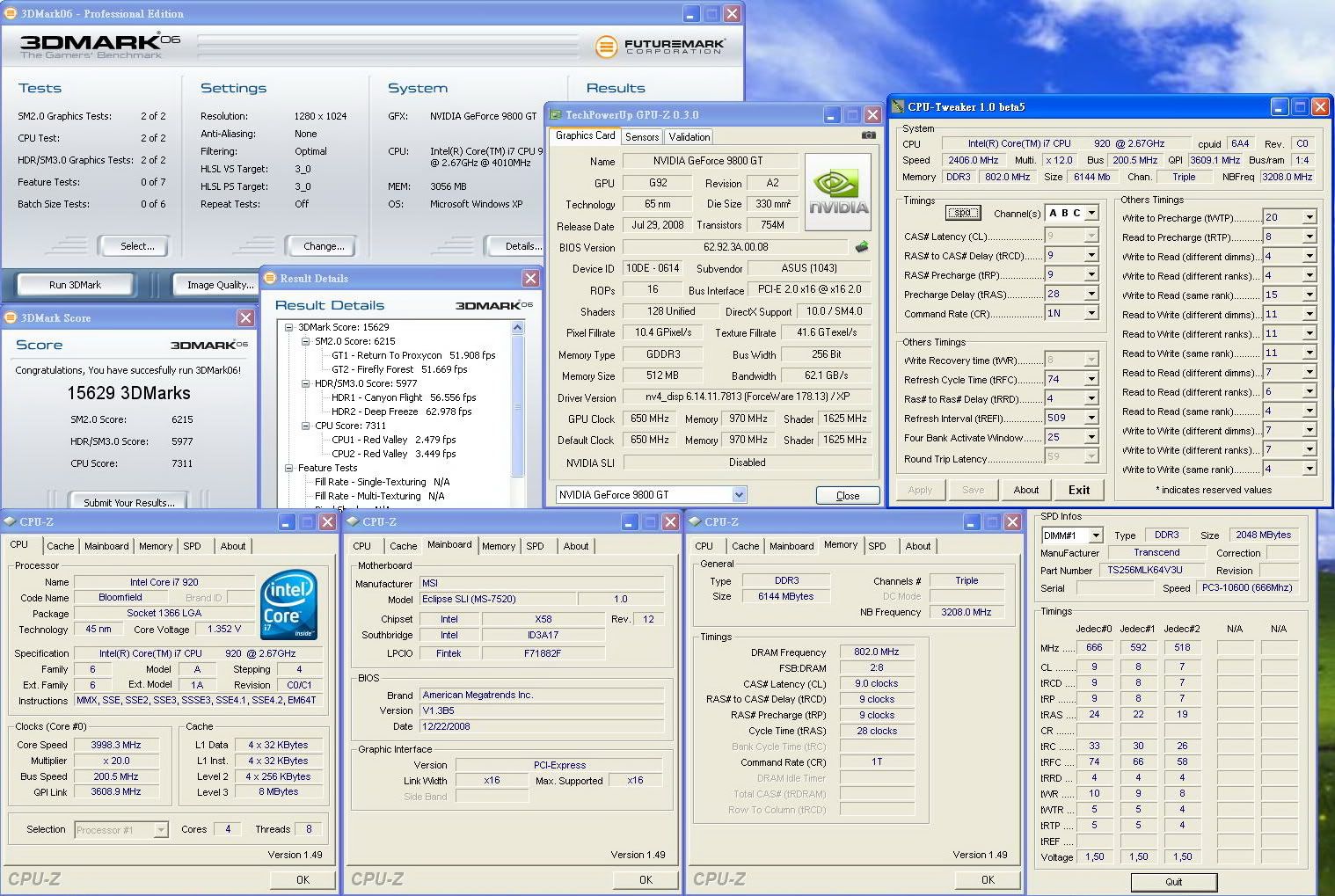
Task: Select the CPU1 - Red Valley 2.479 fps row
Action: tap(394, 440)
